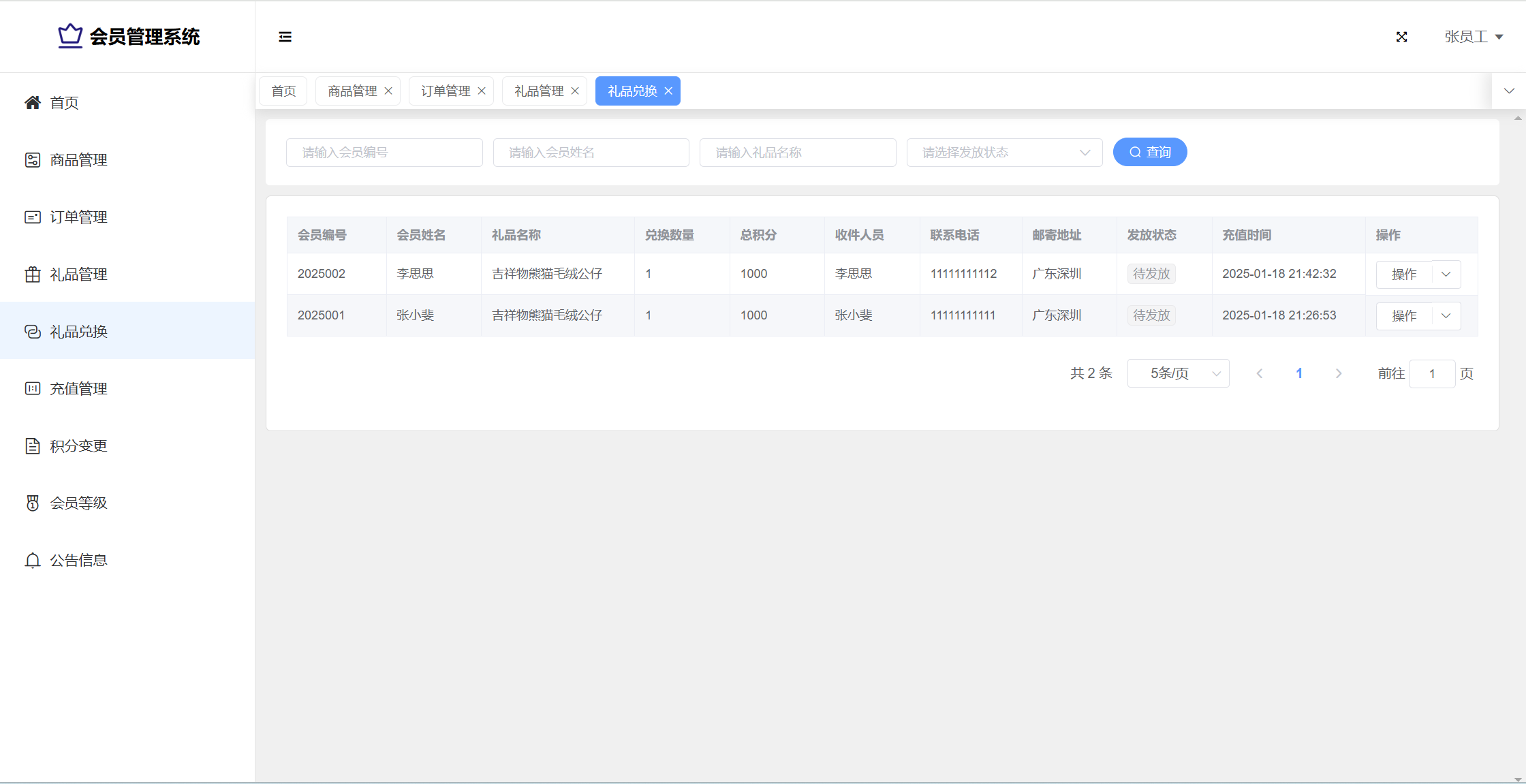Click the hamburger sidebar collapse icon
Image resolution: width=1526 pixels, height=784 pixels.
point(285,37)
